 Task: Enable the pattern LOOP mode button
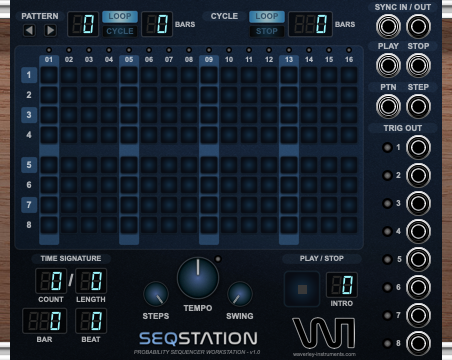click(x=120, y=16)
